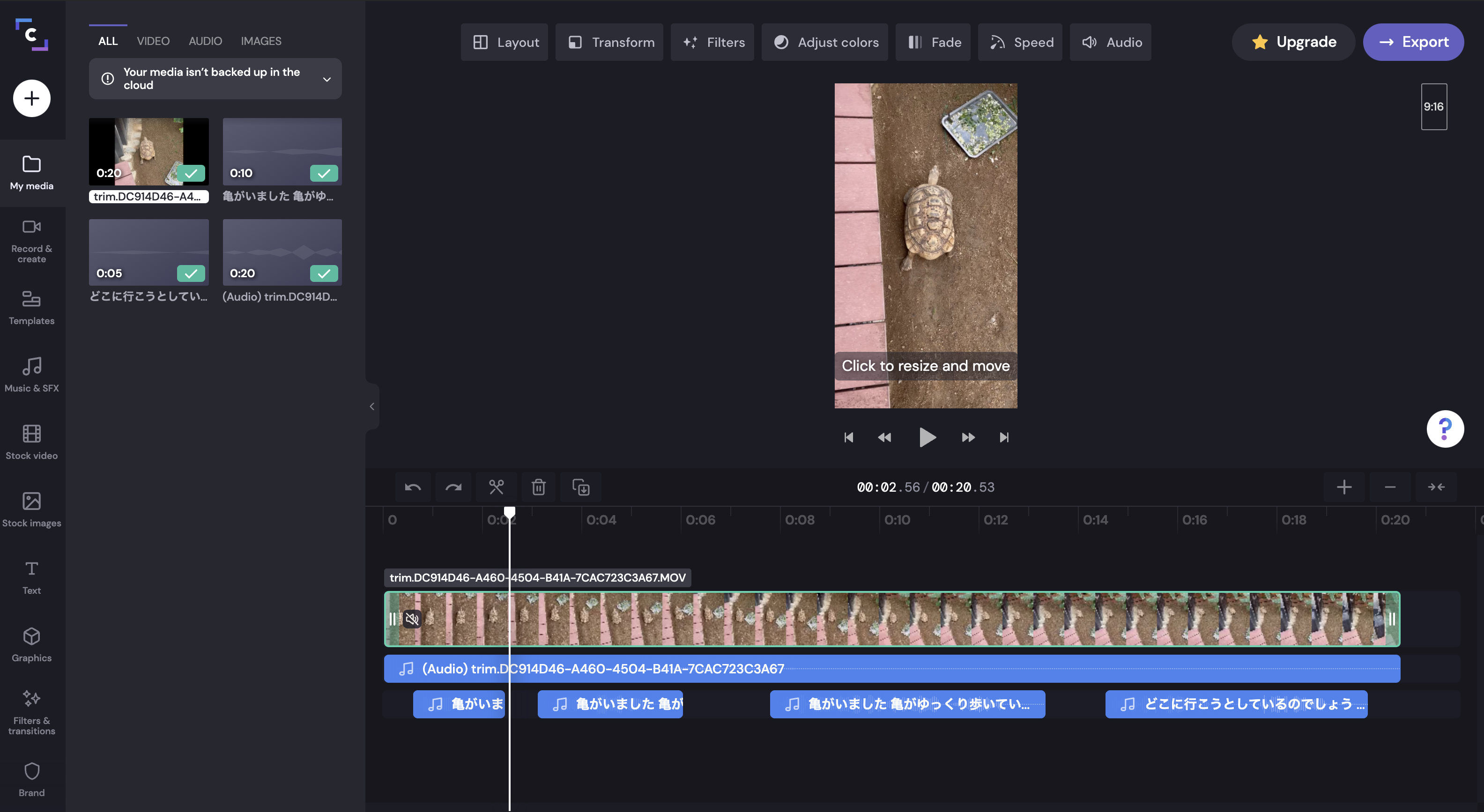
Task: Unmute the video clip in the timeline
Action: tap(411, 619)
